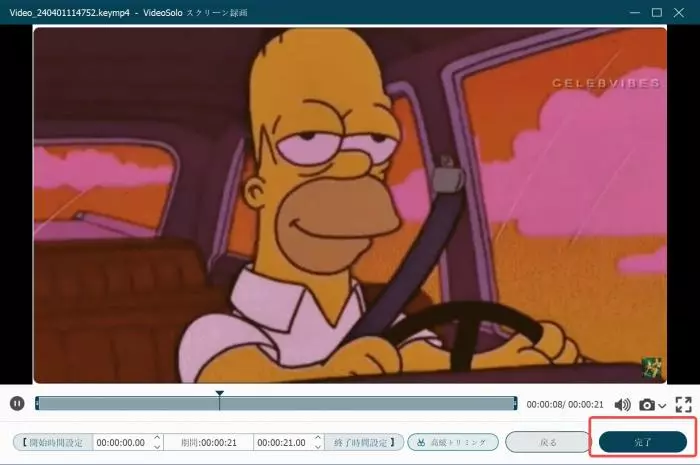The height and width of the screenshot is (465, 700).
Task: Click the end time field 00:00:21.00
Action: (284, 442)
